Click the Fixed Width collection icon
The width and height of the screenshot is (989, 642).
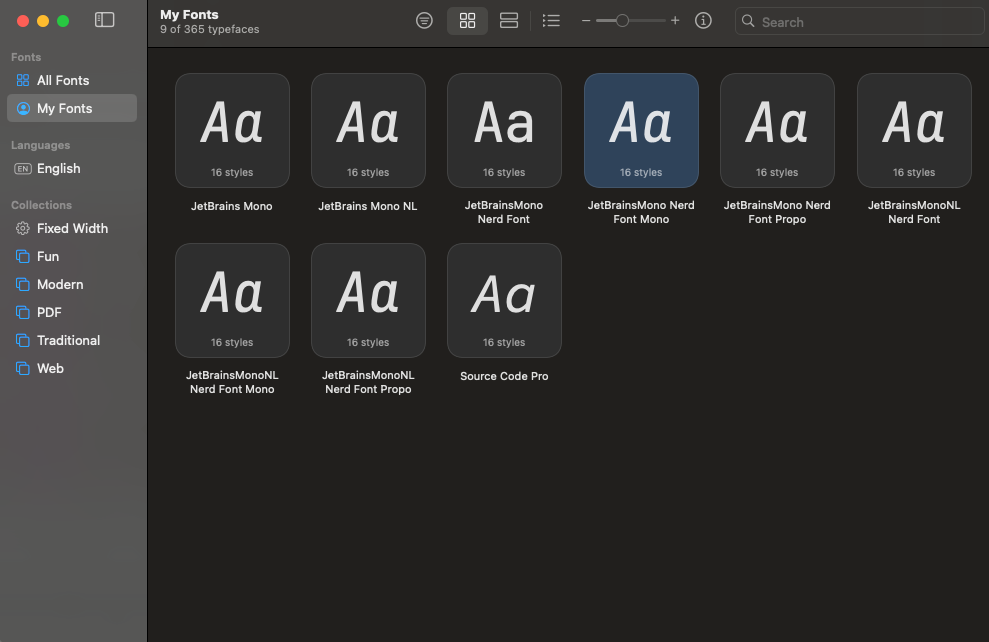pyautogui.click(x=22, y=228)
